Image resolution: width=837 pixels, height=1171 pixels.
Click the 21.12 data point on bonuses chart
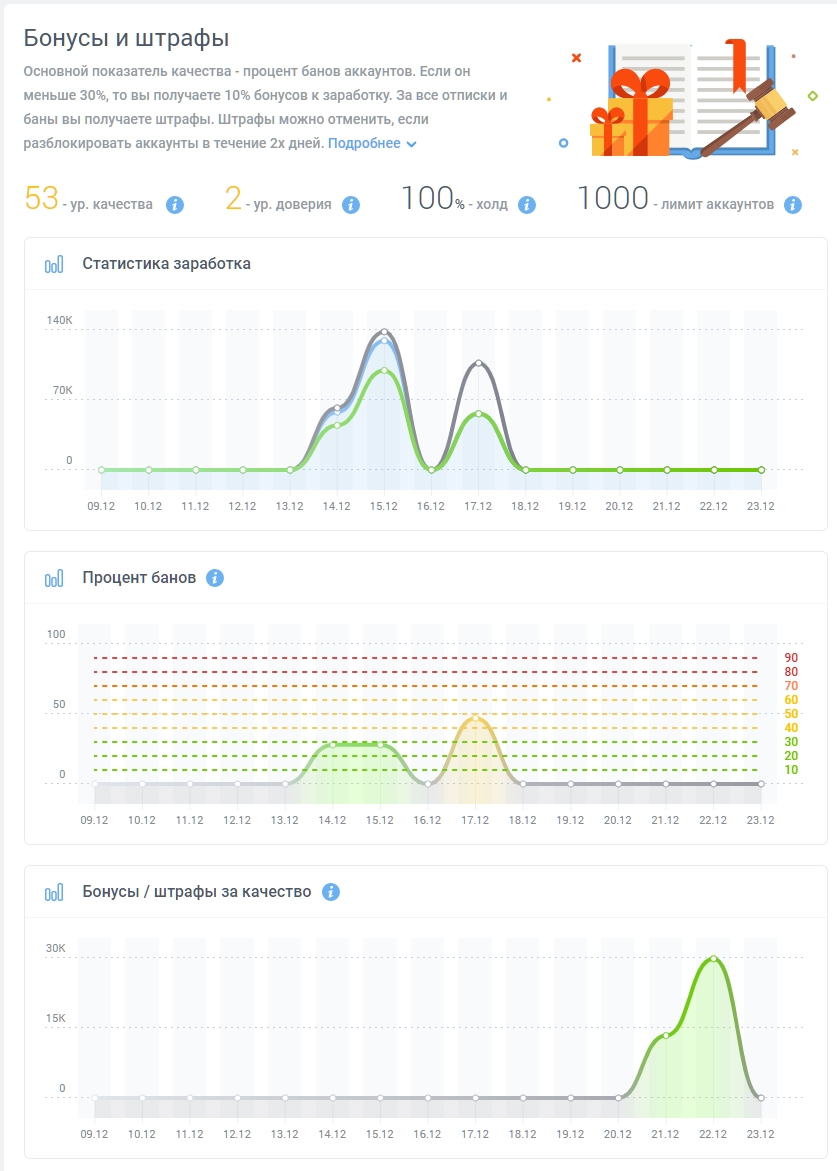(666, 1035)
